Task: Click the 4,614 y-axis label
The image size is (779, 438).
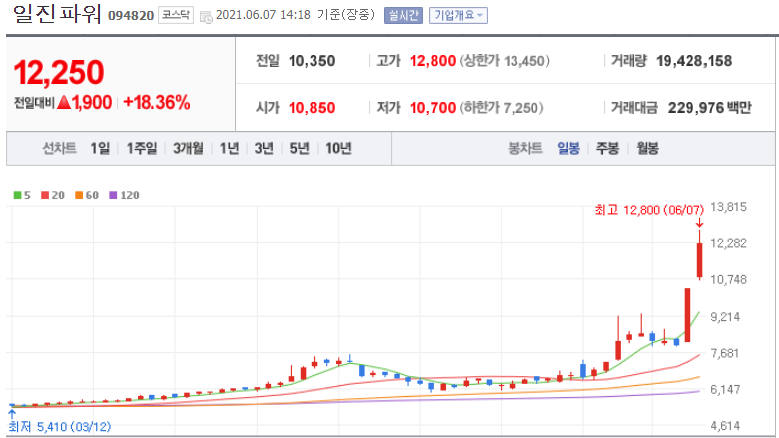Action: tap(725, 426)
